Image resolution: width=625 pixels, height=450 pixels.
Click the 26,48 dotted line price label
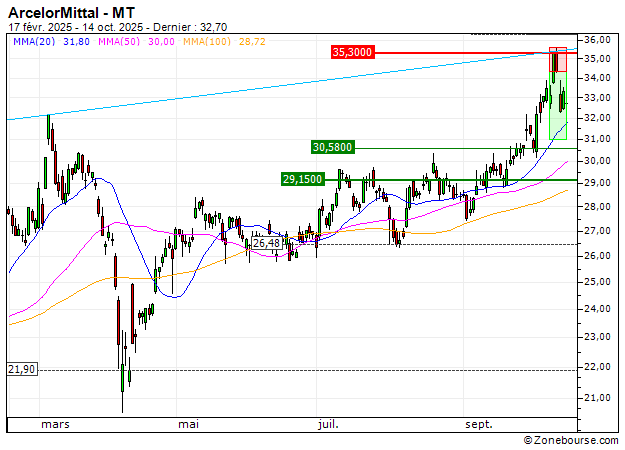click(267, 243)
